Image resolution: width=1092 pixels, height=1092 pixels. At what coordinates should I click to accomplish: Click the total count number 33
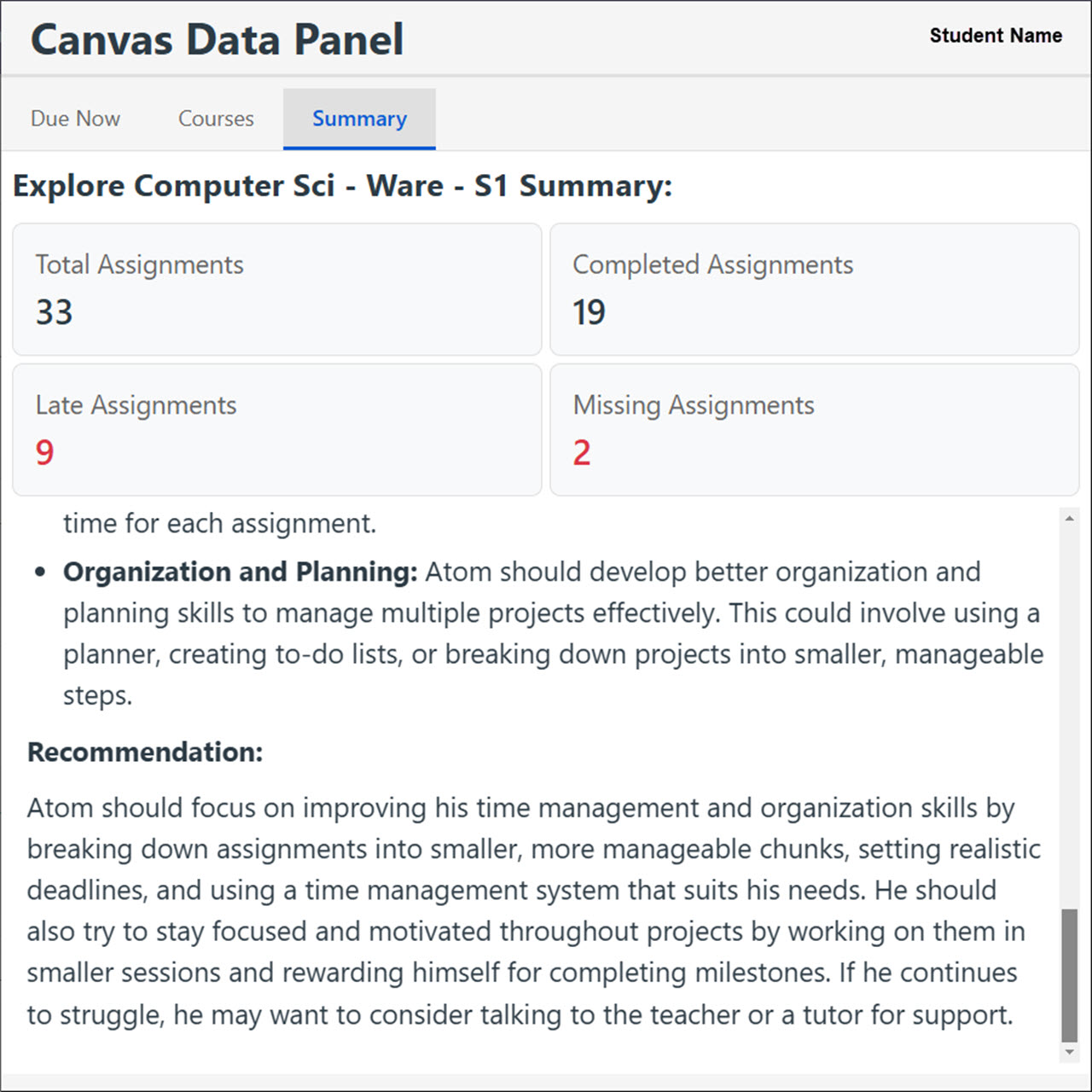pos(55,312)
